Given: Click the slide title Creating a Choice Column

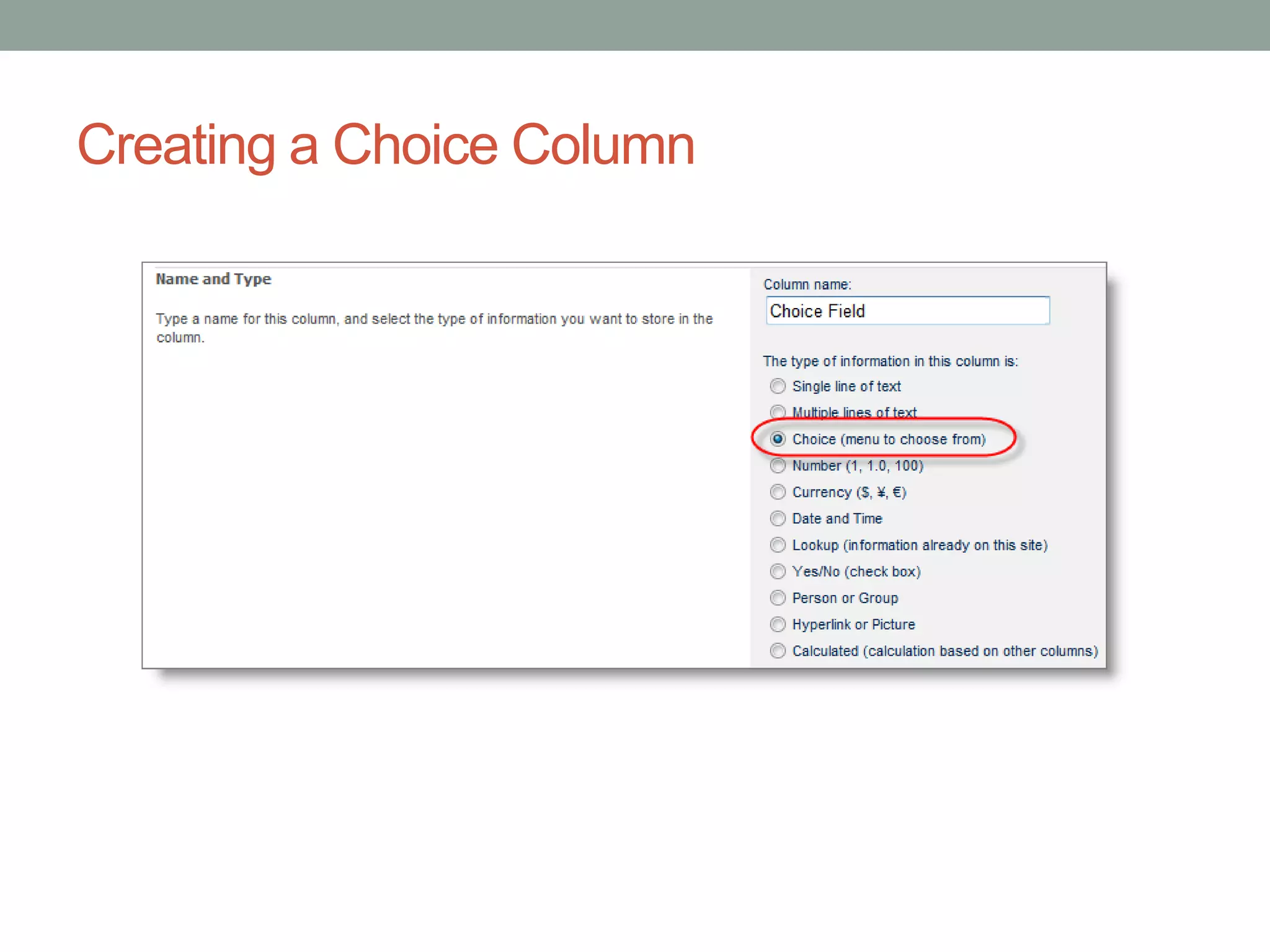Looking at the screenshot, I should coord(386,145).
